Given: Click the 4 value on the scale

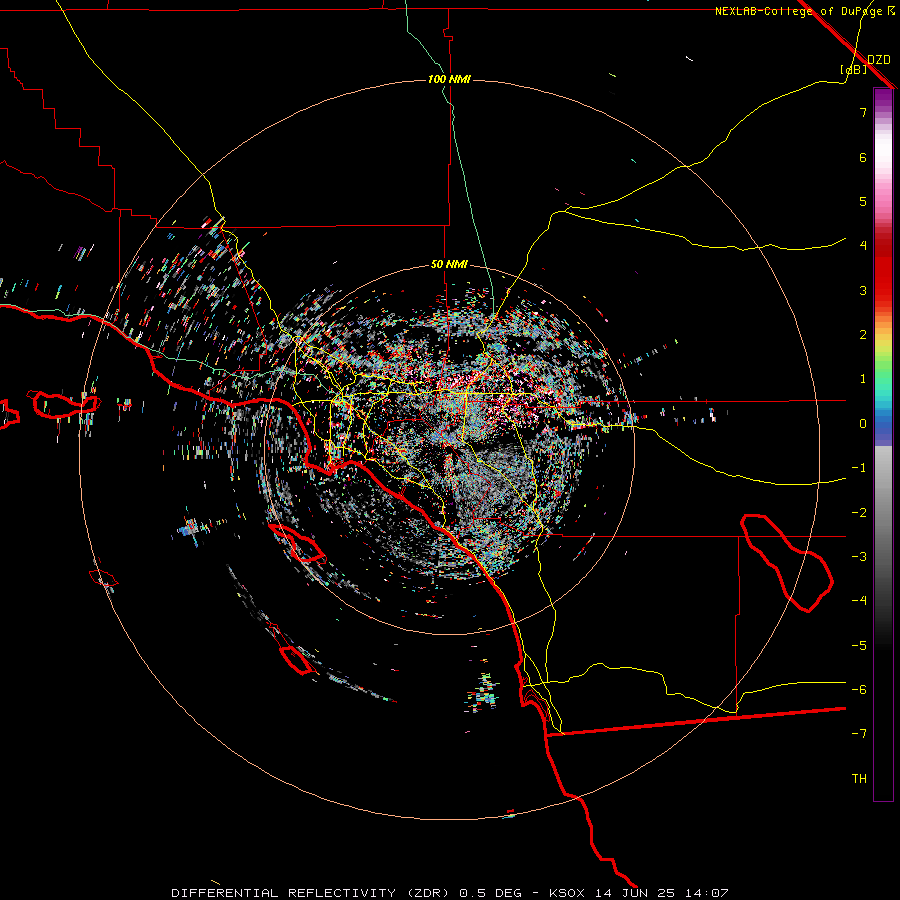Looking at the screenshot, I should (863, 246).
